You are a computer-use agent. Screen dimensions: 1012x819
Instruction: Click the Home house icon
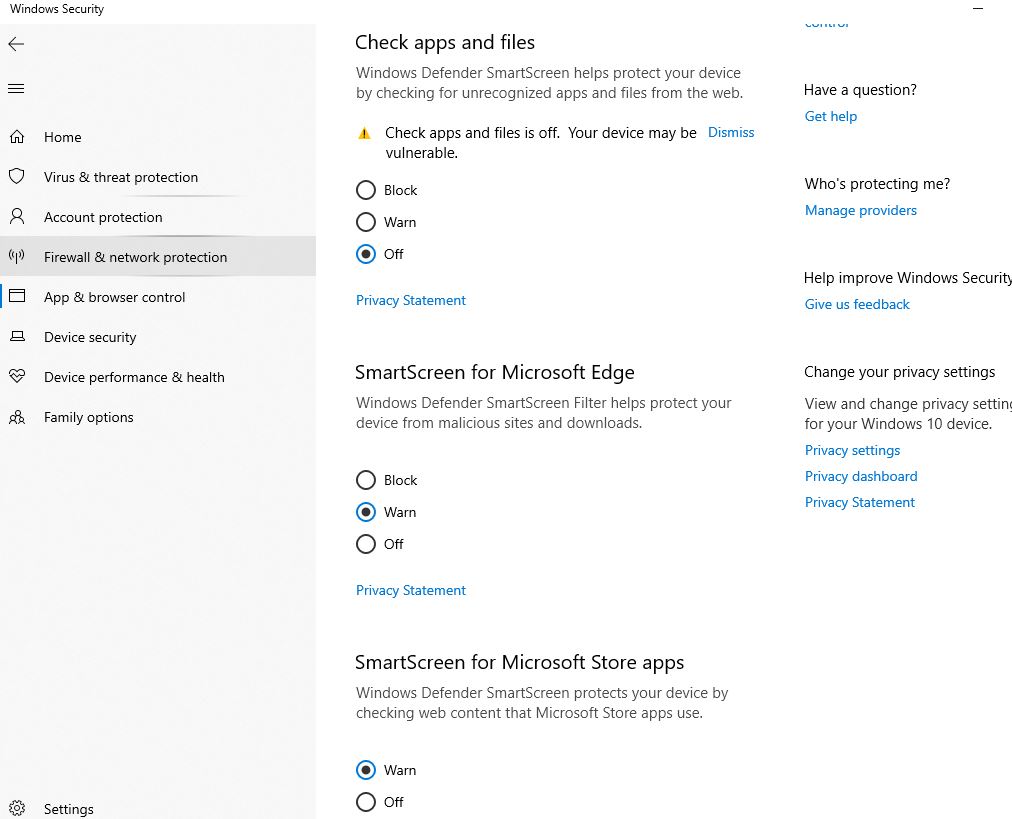tap(17, 137)
